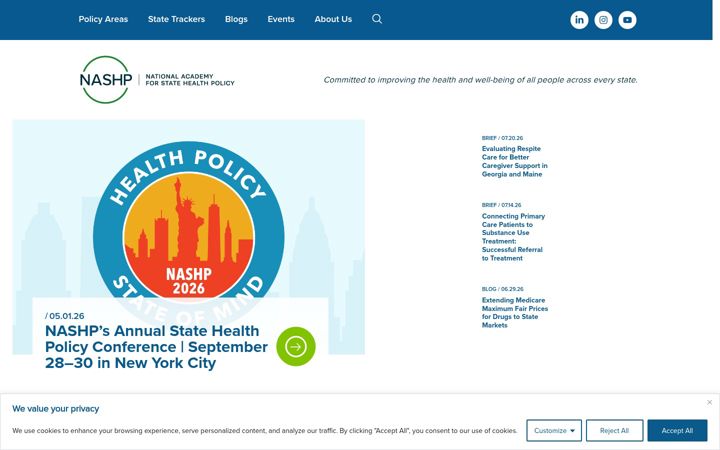Click the 'Committed to improving the health' tagline

(480, 80)
